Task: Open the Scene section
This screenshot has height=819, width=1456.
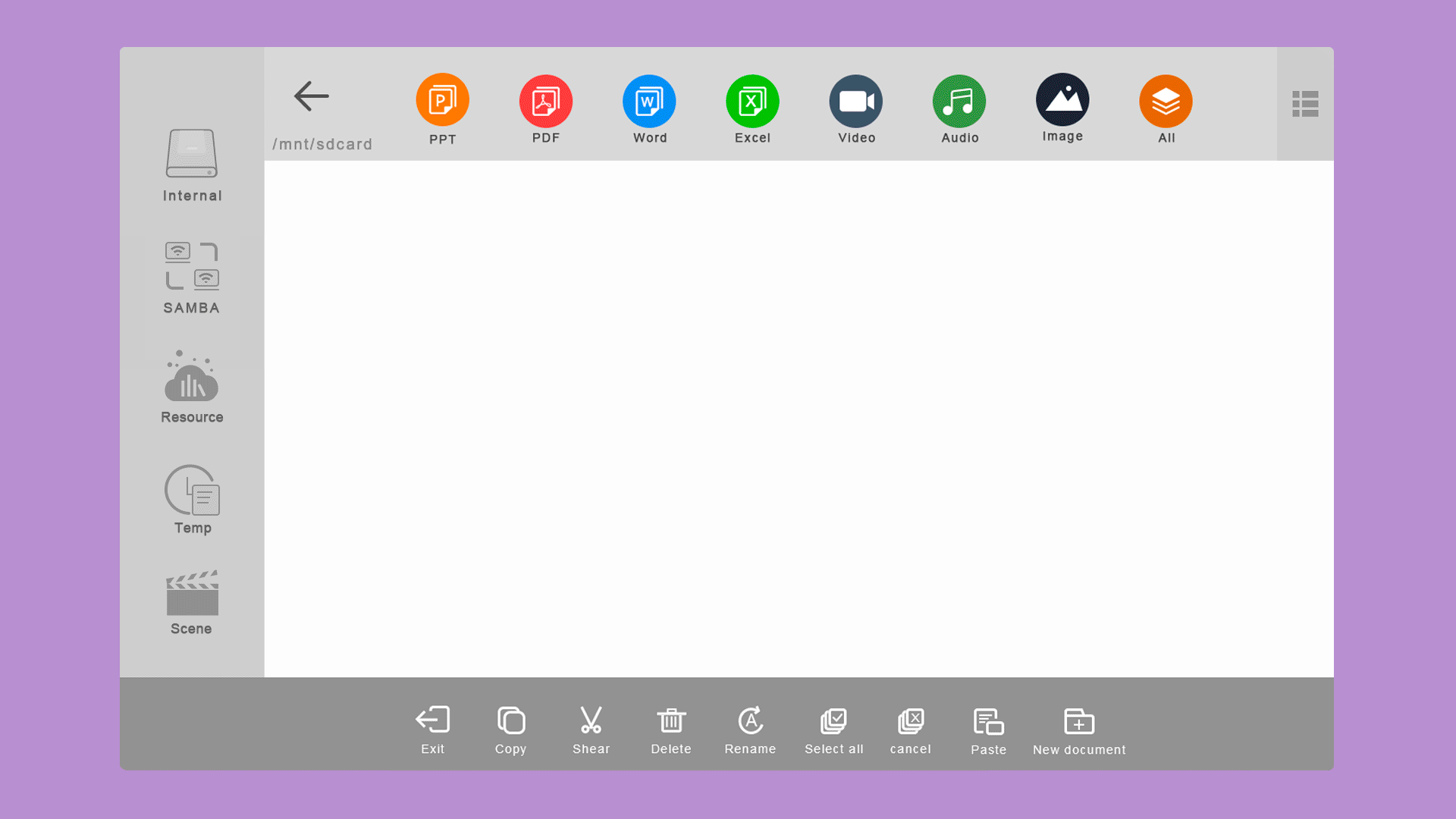Action: click(x=192, y=603)
